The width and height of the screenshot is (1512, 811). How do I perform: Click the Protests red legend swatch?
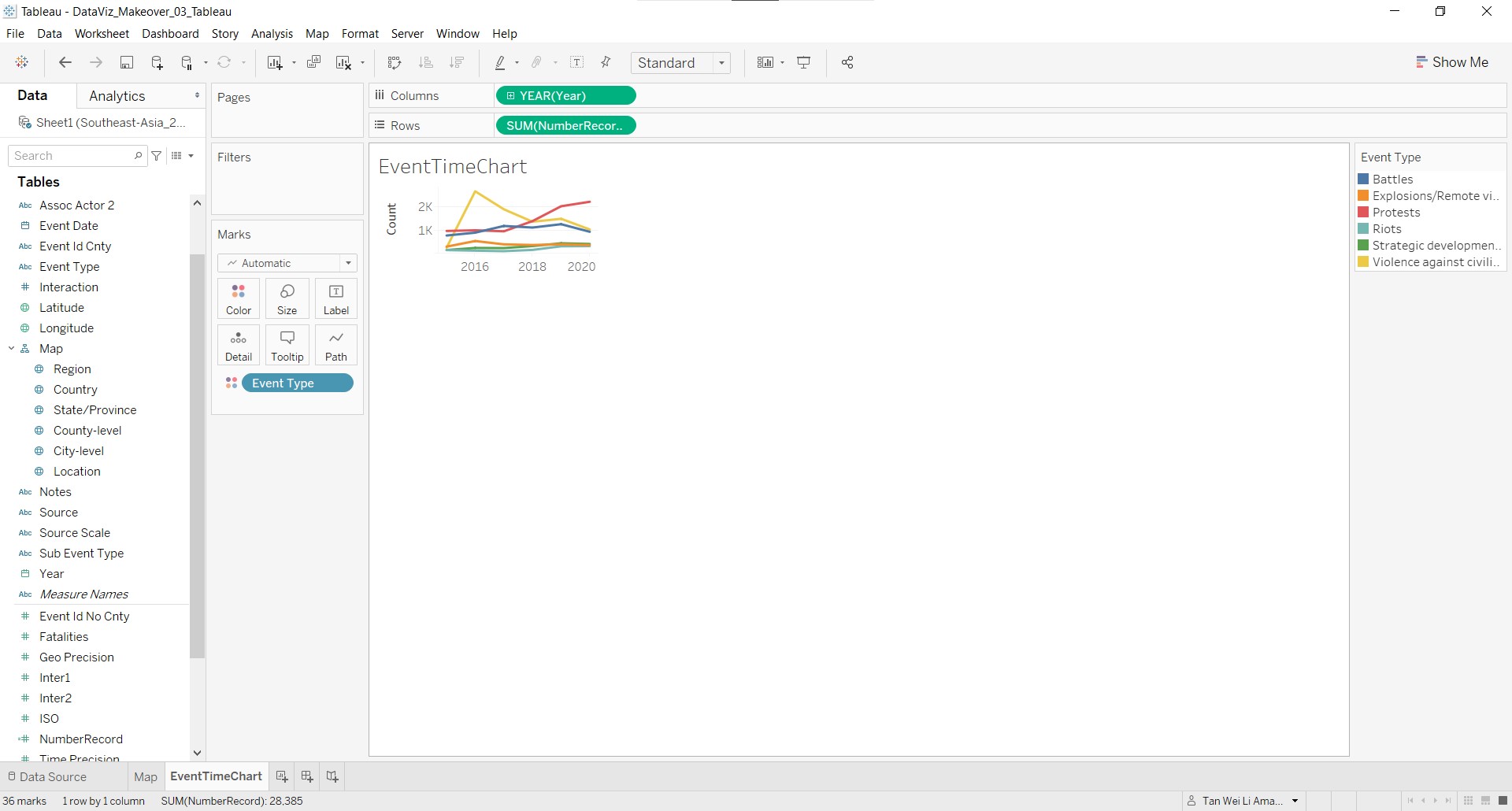coord(1364,213)
